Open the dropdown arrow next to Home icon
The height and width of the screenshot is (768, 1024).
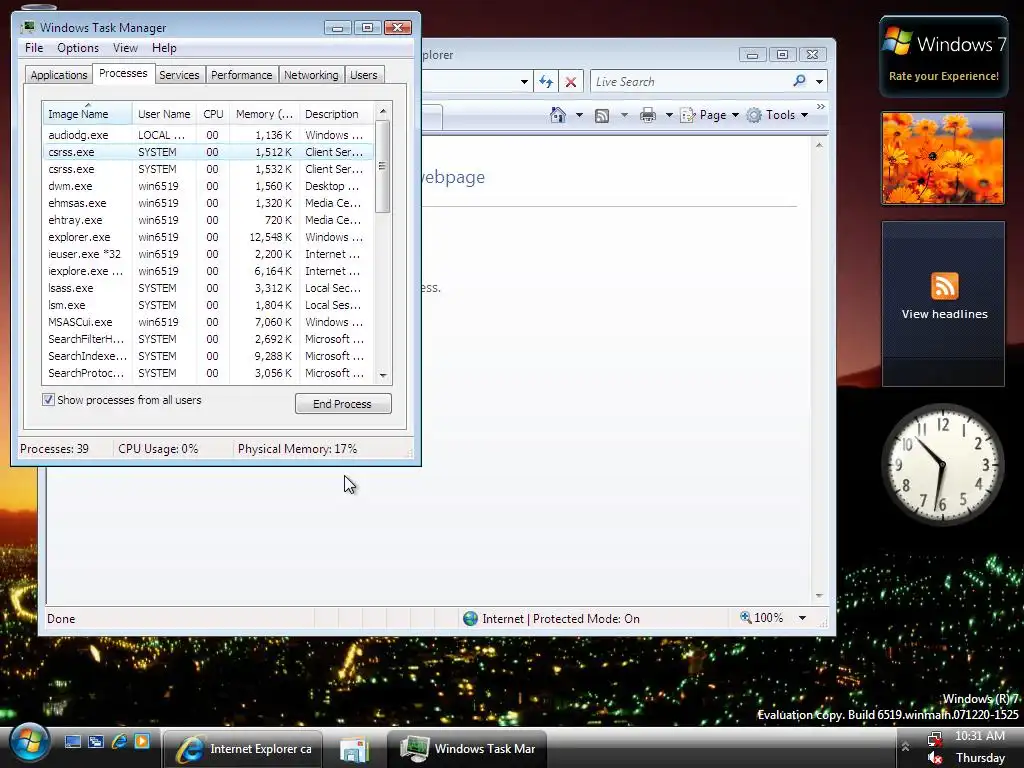579,116
